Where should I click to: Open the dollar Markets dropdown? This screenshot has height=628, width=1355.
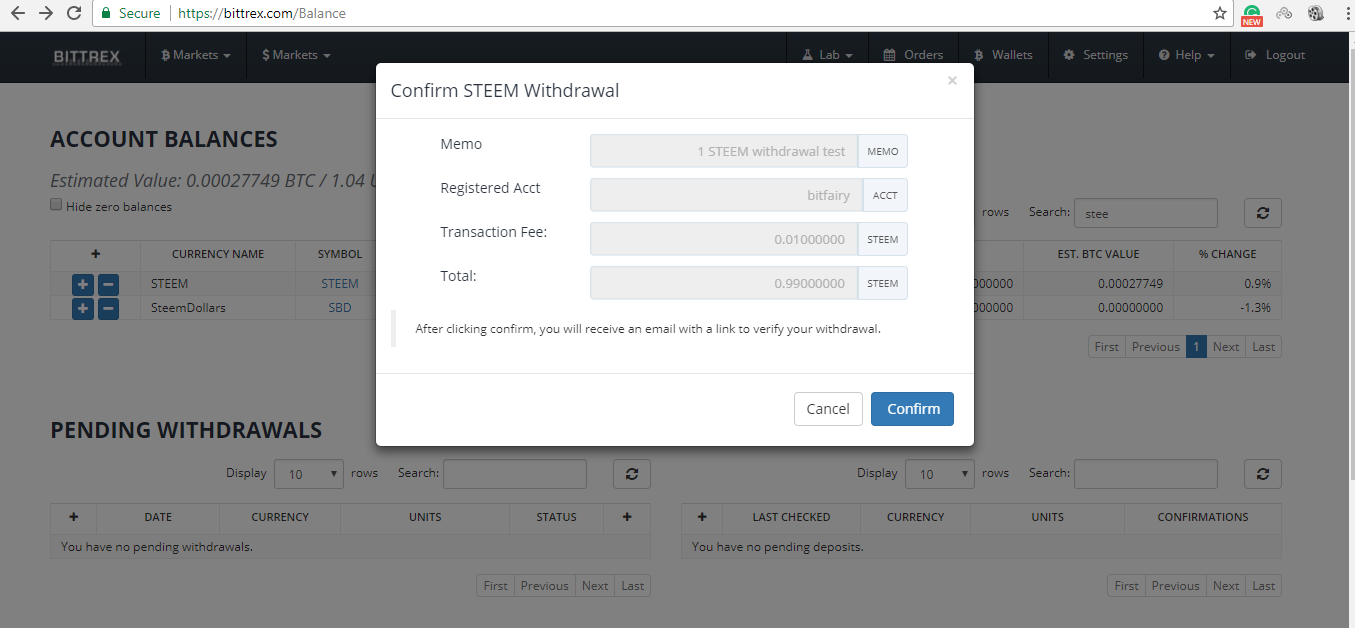296,55
